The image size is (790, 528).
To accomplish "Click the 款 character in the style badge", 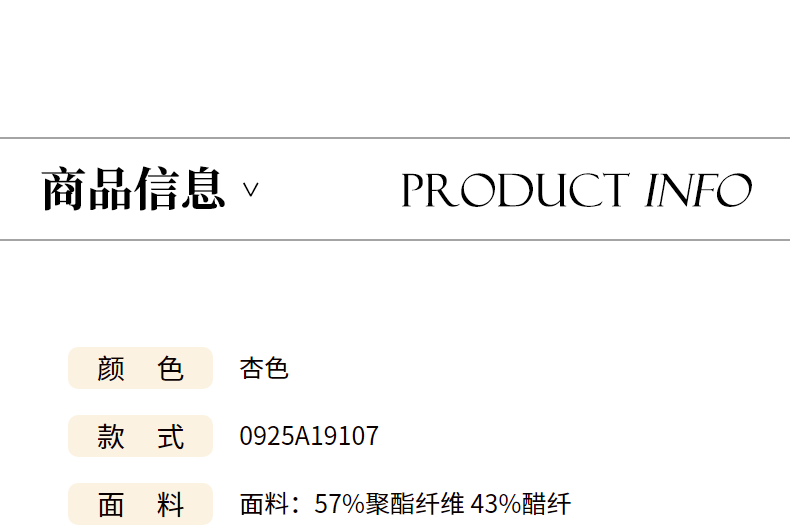I will click(x=111, y=437).
